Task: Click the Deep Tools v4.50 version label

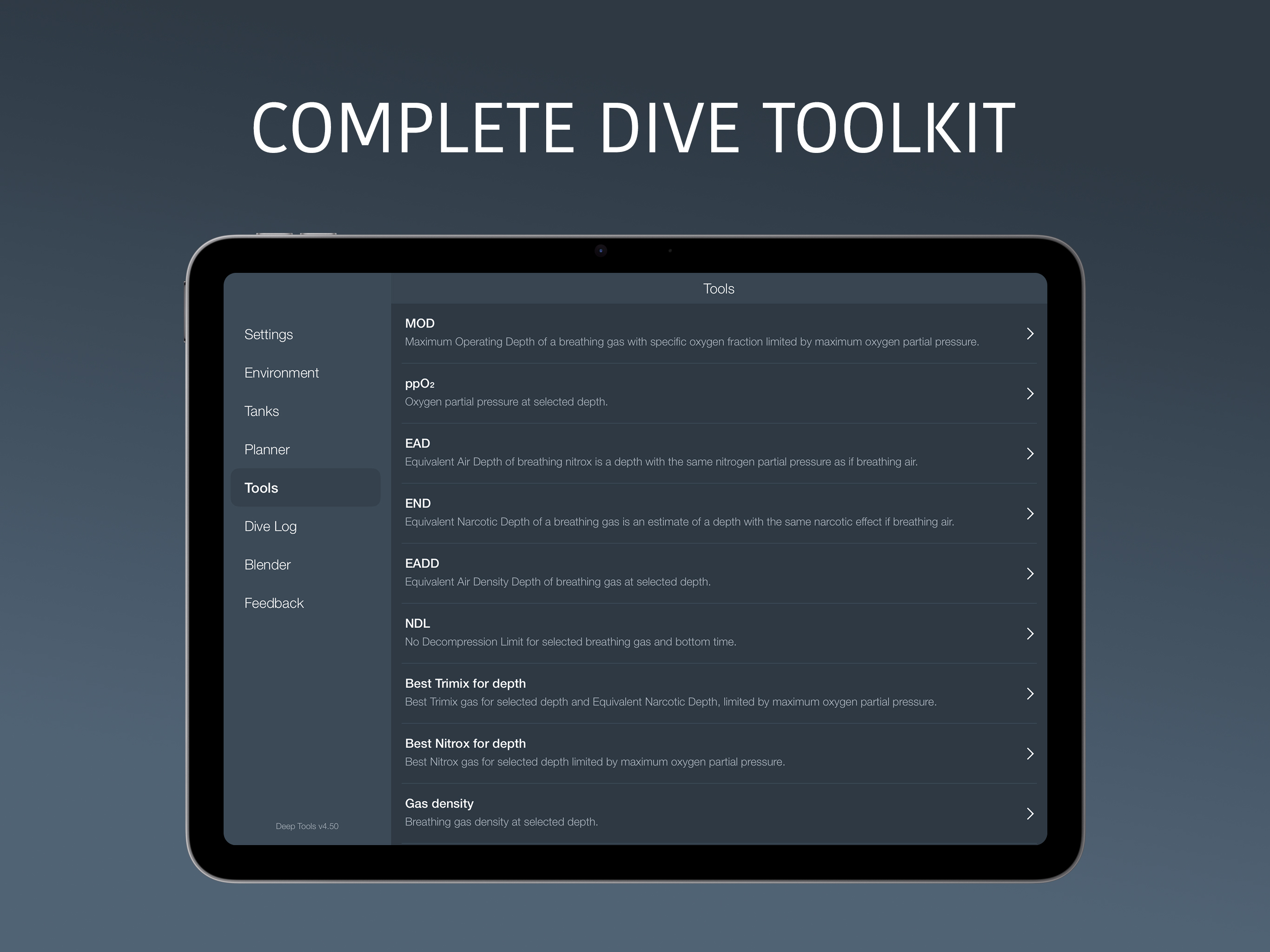Action: [x=307, y=826]
